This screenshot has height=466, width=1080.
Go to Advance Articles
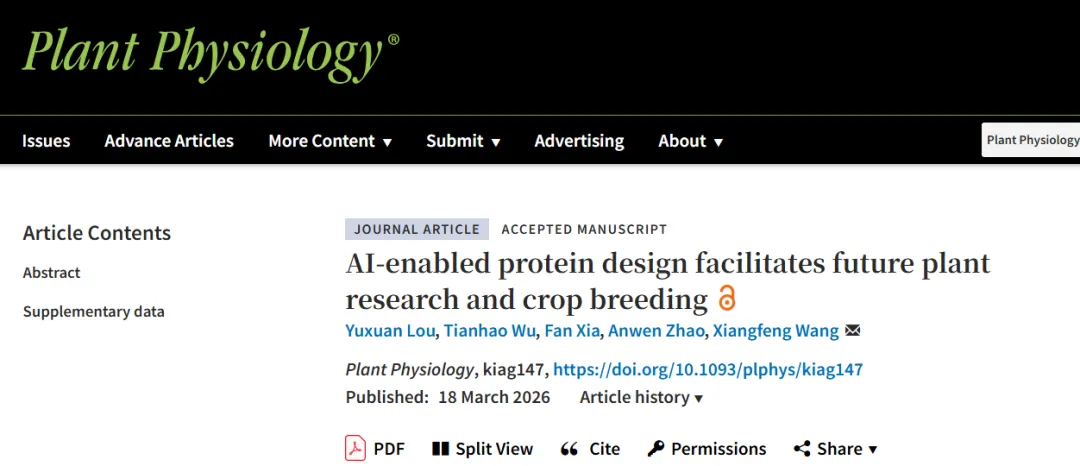(169, 141)
